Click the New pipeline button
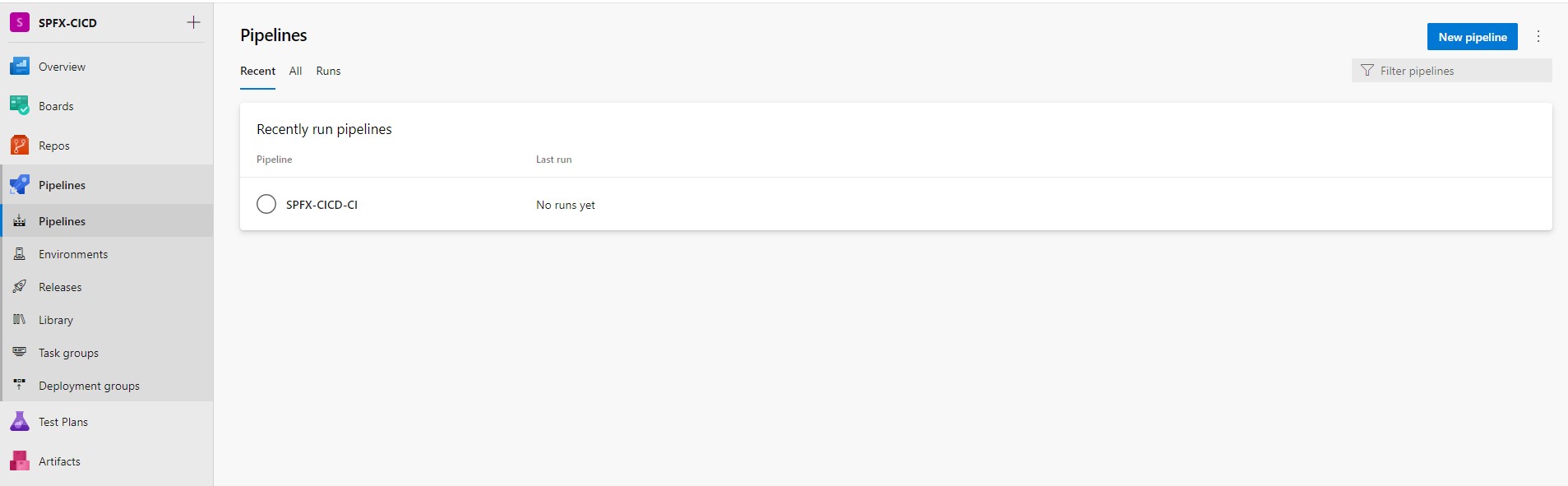Screen dimensions: 1568x486 pos(1472,37)
